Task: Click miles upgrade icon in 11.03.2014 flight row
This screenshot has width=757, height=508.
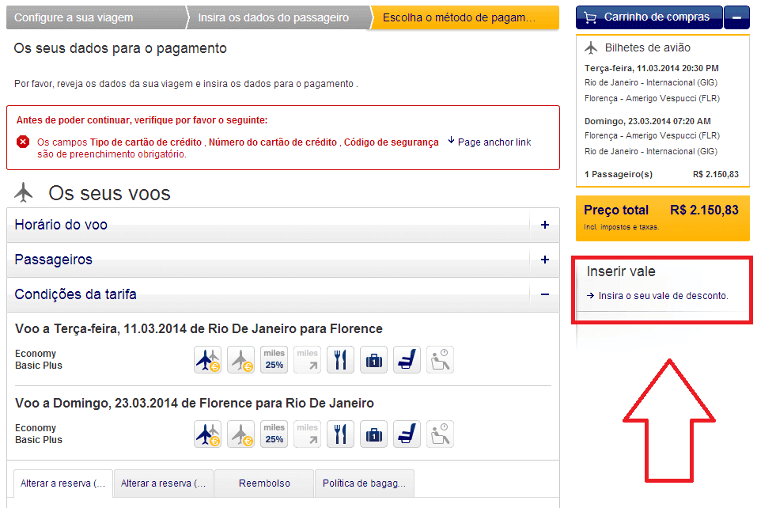Action: (x=307, y=360)
